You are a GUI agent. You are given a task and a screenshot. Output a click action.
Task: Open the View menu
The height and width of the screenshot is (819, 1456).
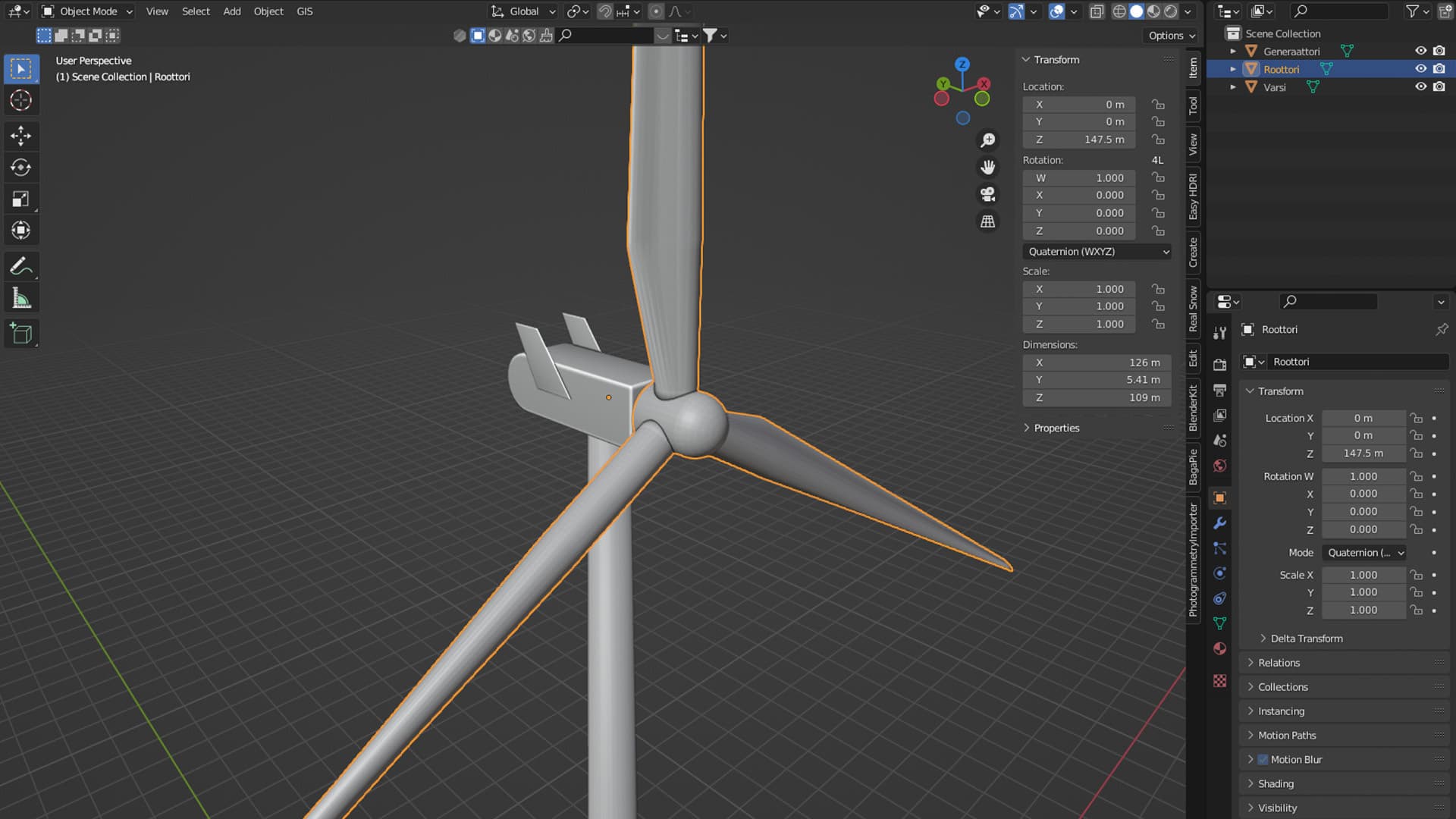pos(157,11)
